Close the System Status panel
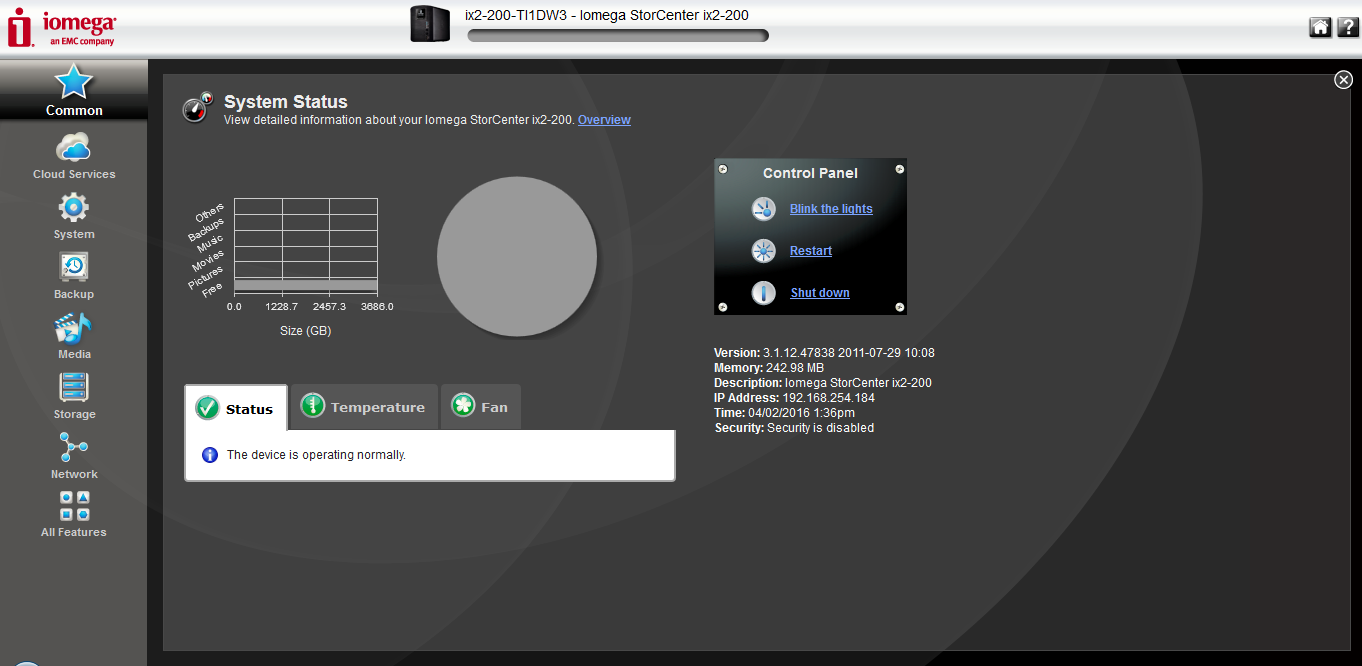1362x666 pixels. [x=1343, y=80]
